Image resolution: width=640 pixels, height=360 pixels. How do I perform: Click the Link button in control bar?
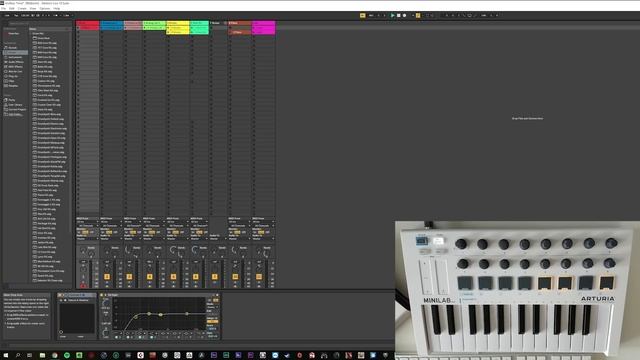click(x=7, y=16)
